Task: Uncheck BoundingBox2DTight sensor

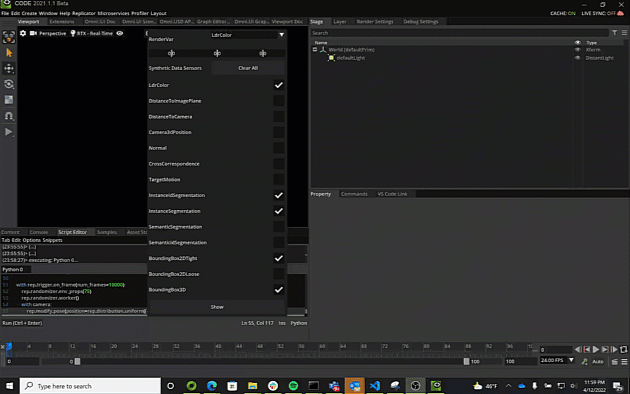Action: [278, 258]
